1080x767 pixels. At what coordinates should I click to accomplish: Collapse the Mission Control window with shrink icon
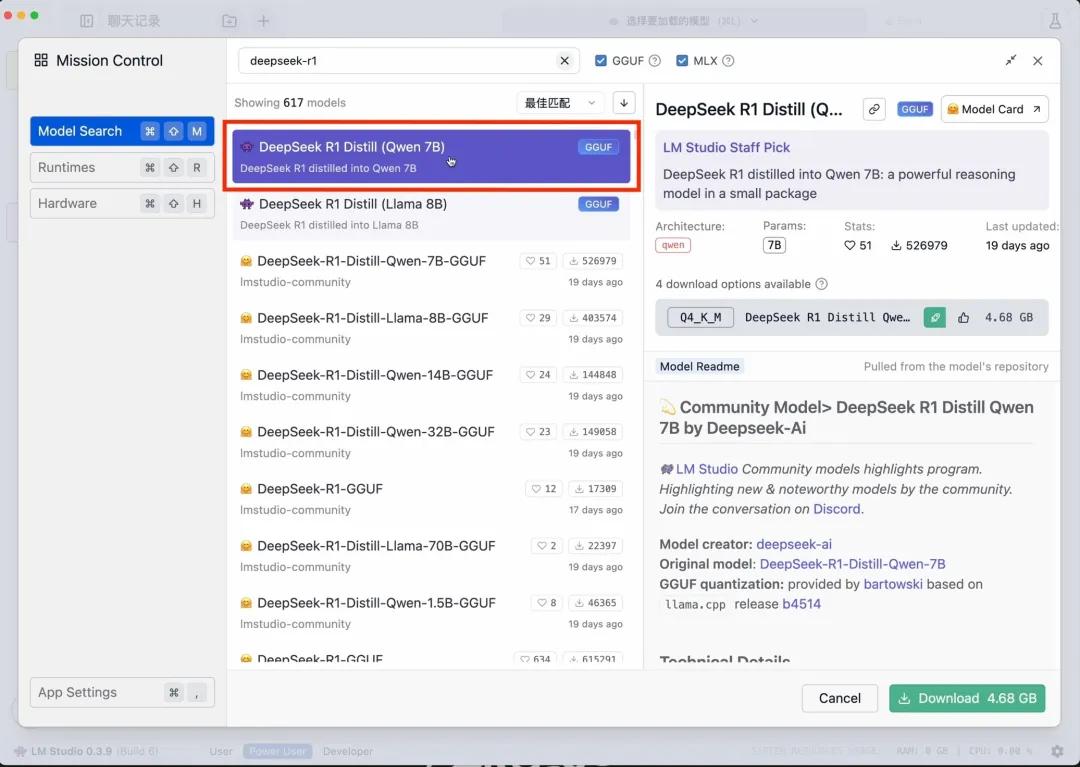pos(1011,61)
